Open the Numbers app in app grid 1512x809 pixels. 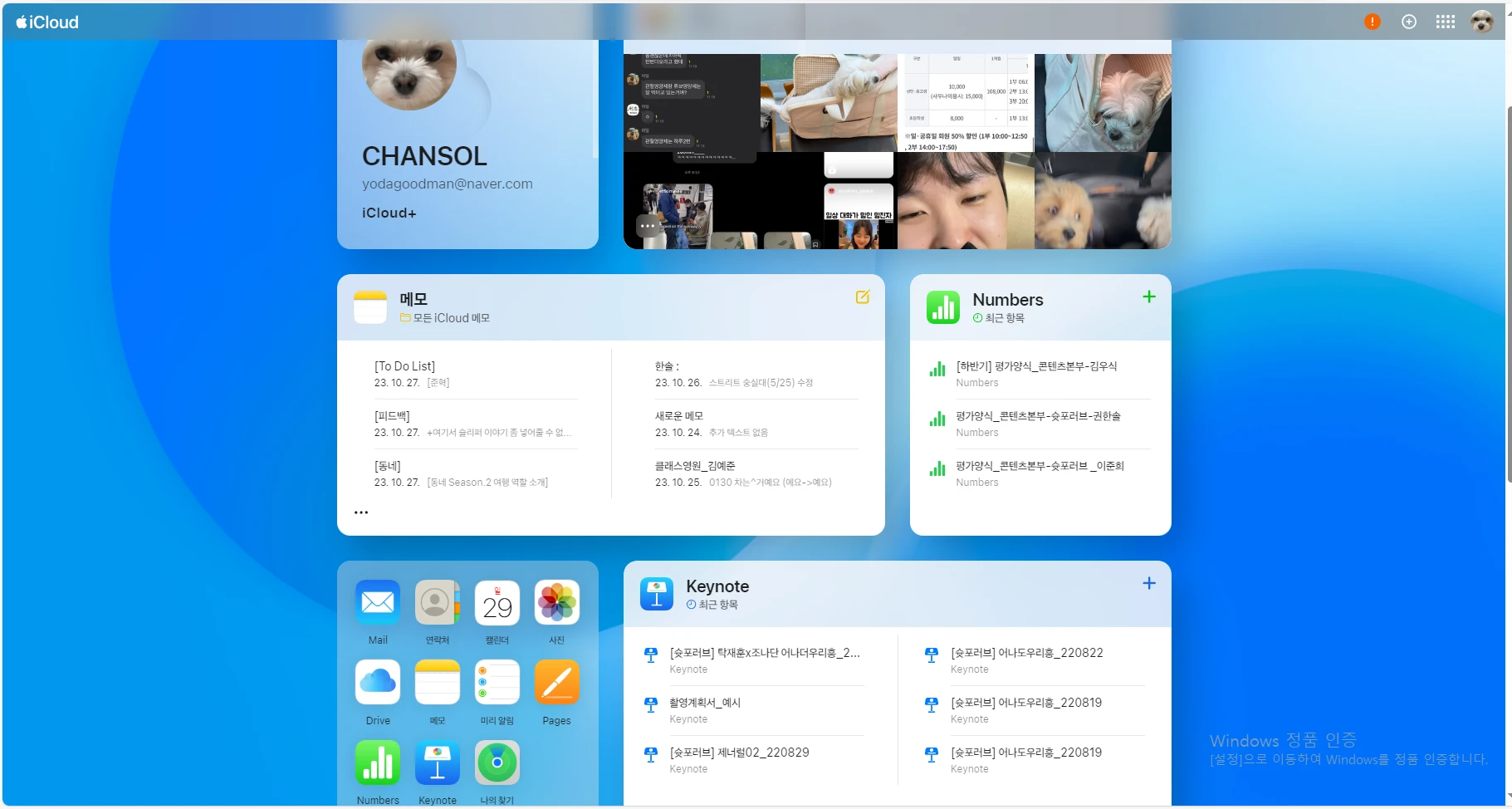tap(378, 762)
